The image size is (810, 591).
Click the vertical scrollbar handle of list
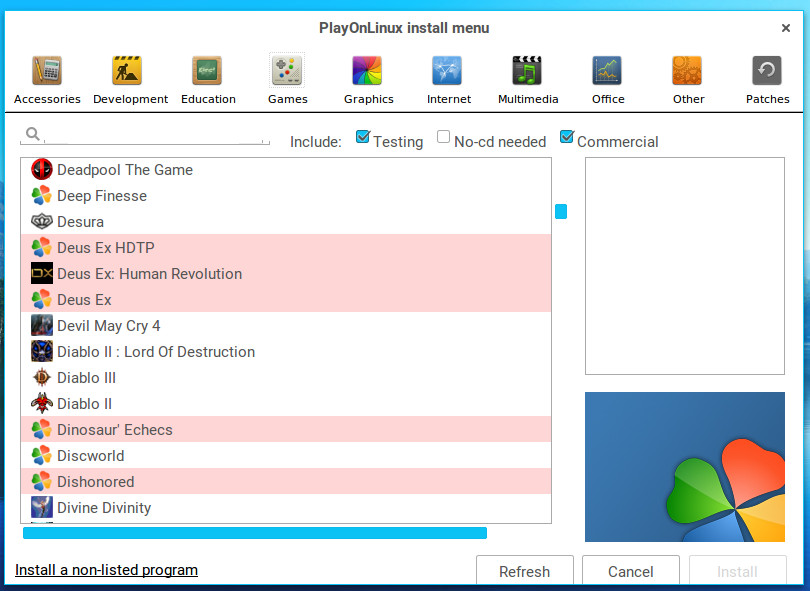pyautogui.click(x=561, y=212)
